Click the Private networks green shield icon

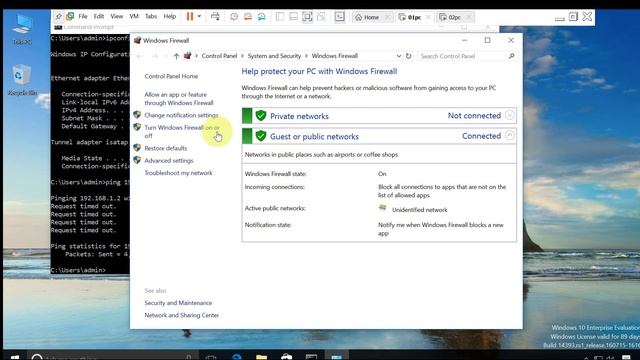261,116
